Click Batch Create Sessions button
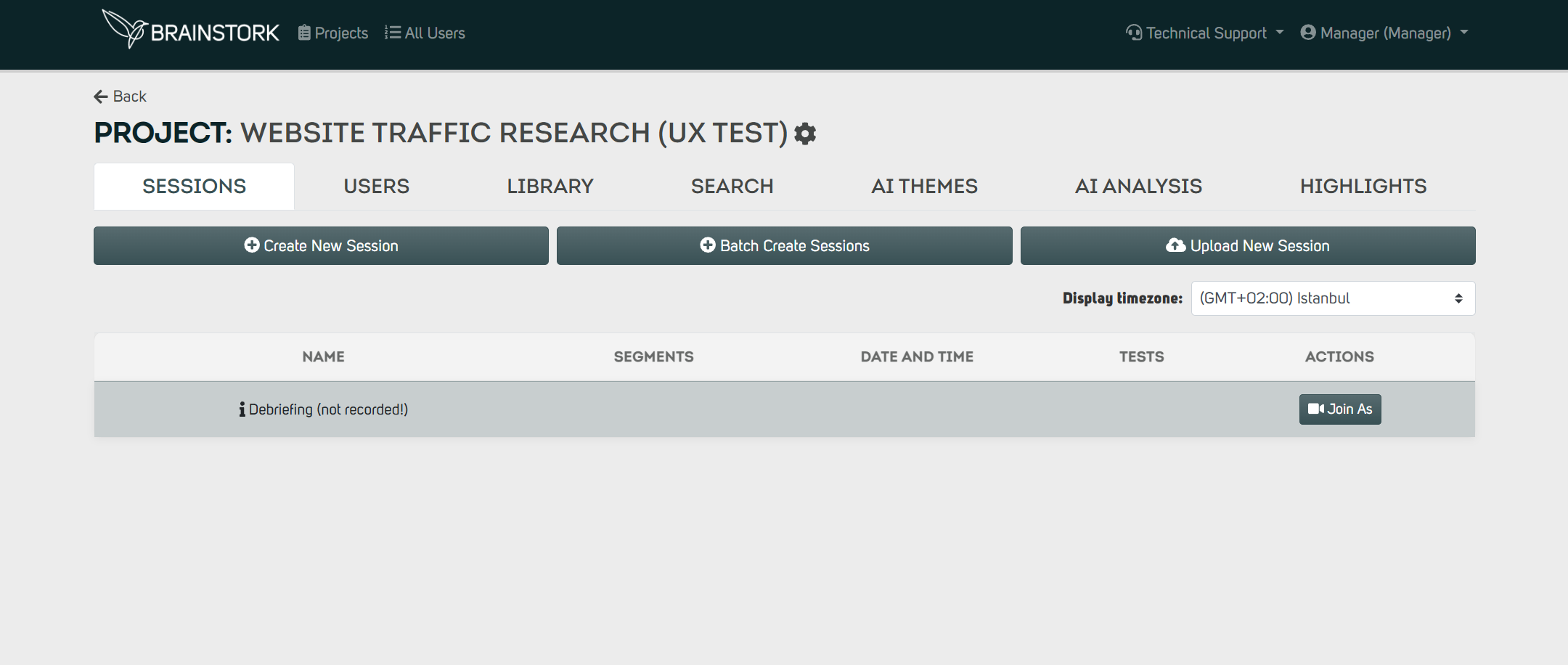1568x665 pixels. (784, 246)
